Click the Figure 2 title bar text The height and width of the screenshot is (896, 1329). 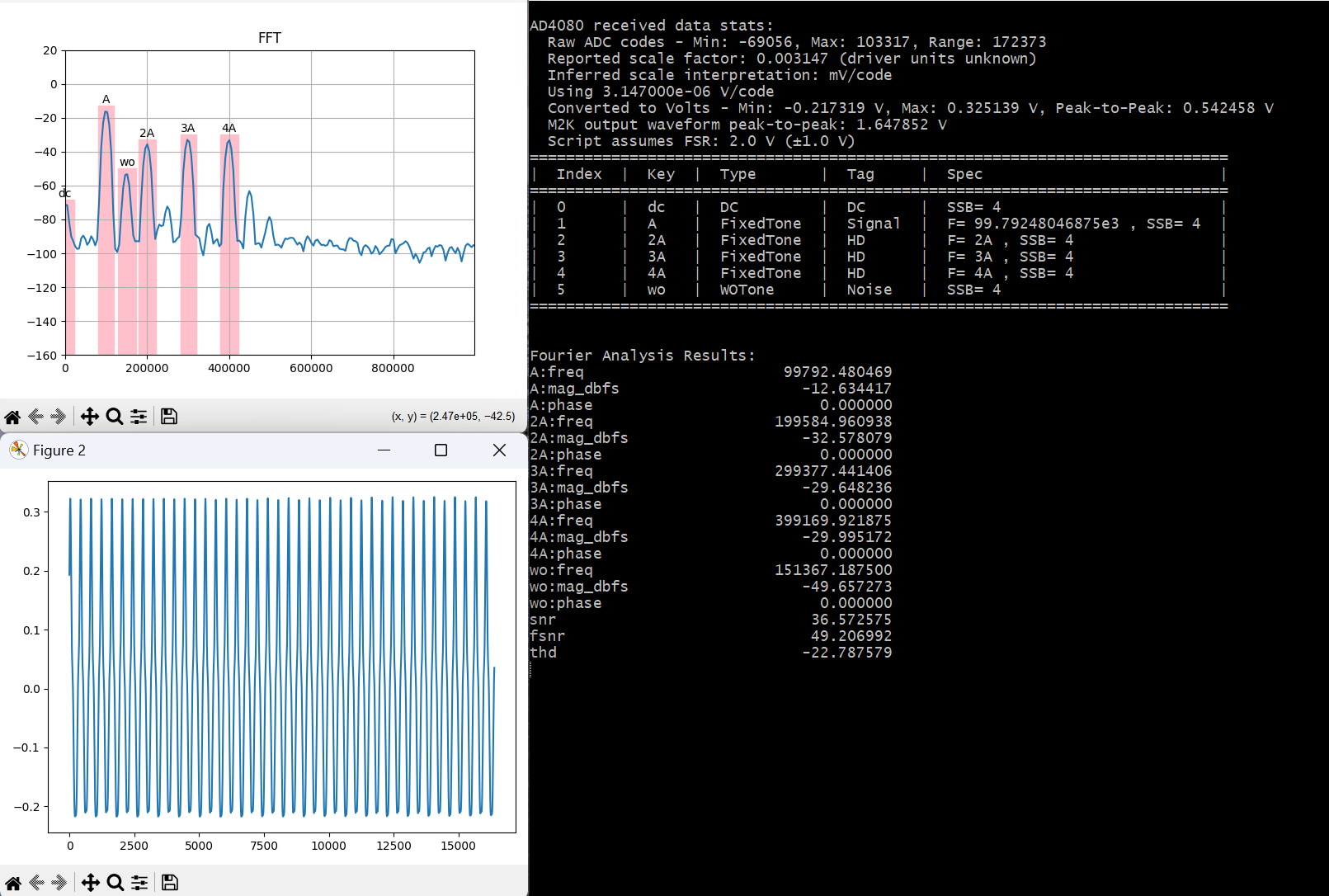click(59, 450)
